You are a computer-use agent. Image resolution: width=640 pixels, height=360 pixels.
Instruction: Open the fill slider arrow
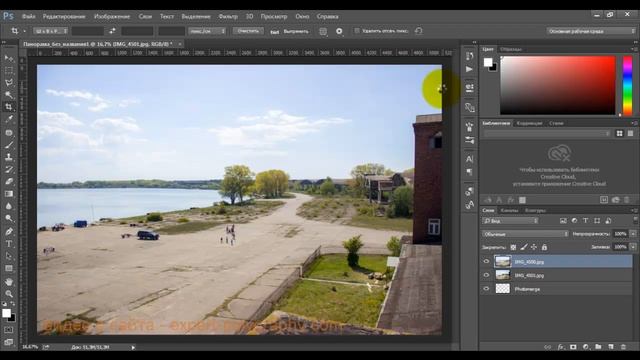pyautogui.click(x=633, y=247)
